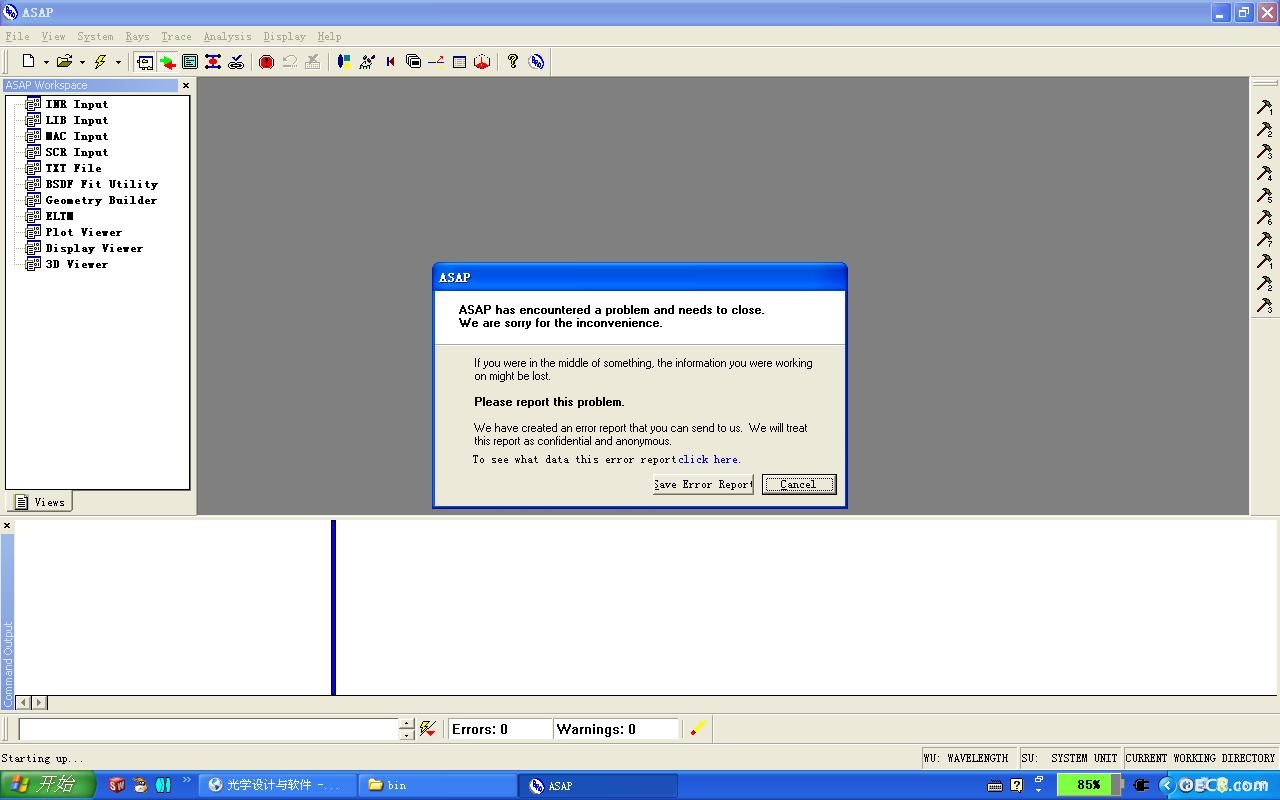Click the hammer icon numbered 6
The height and width of the screenshot is (800, 1280).
(1265, 218)
